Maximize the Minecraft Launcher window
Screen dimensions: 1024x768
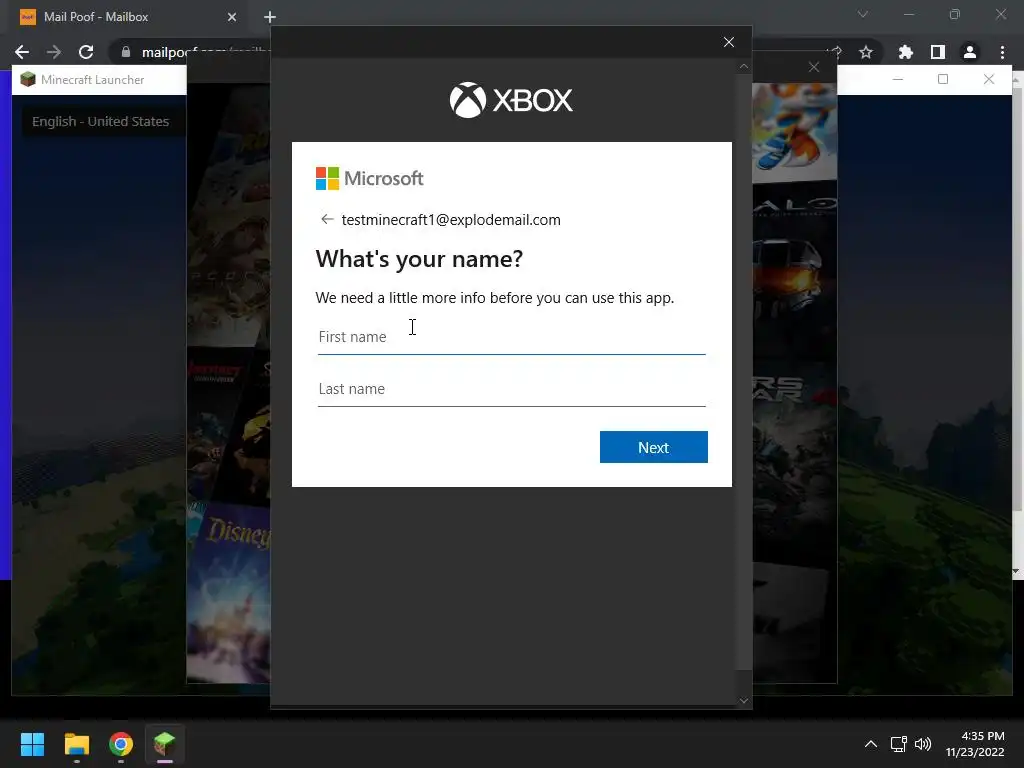(x=943, y=79)
